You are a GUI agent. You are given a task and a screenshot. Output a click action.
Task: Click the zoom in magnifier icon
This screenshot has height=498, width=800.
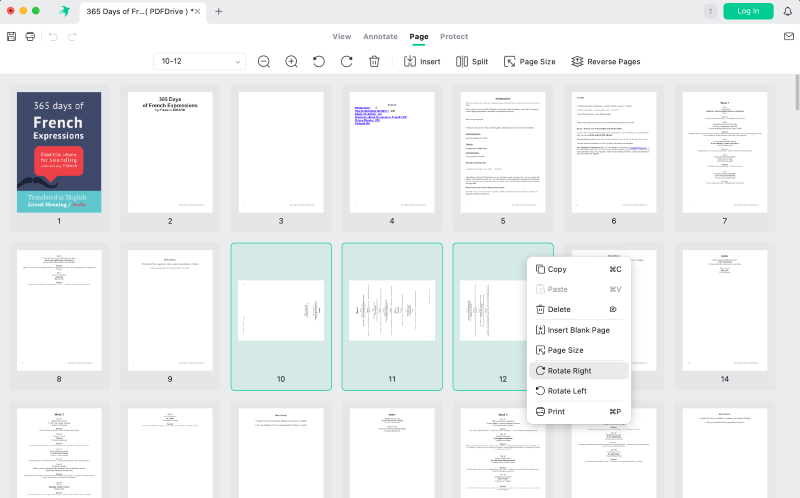pyautogui.click(x=291, y=61)
